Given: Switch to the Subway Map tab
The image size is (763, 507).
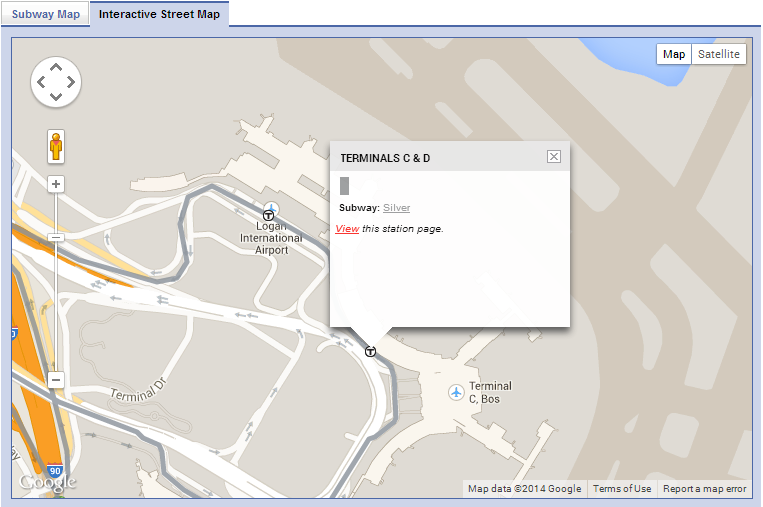Looking at the screenshot, I should pyautogui.click(x=45, y=14).
